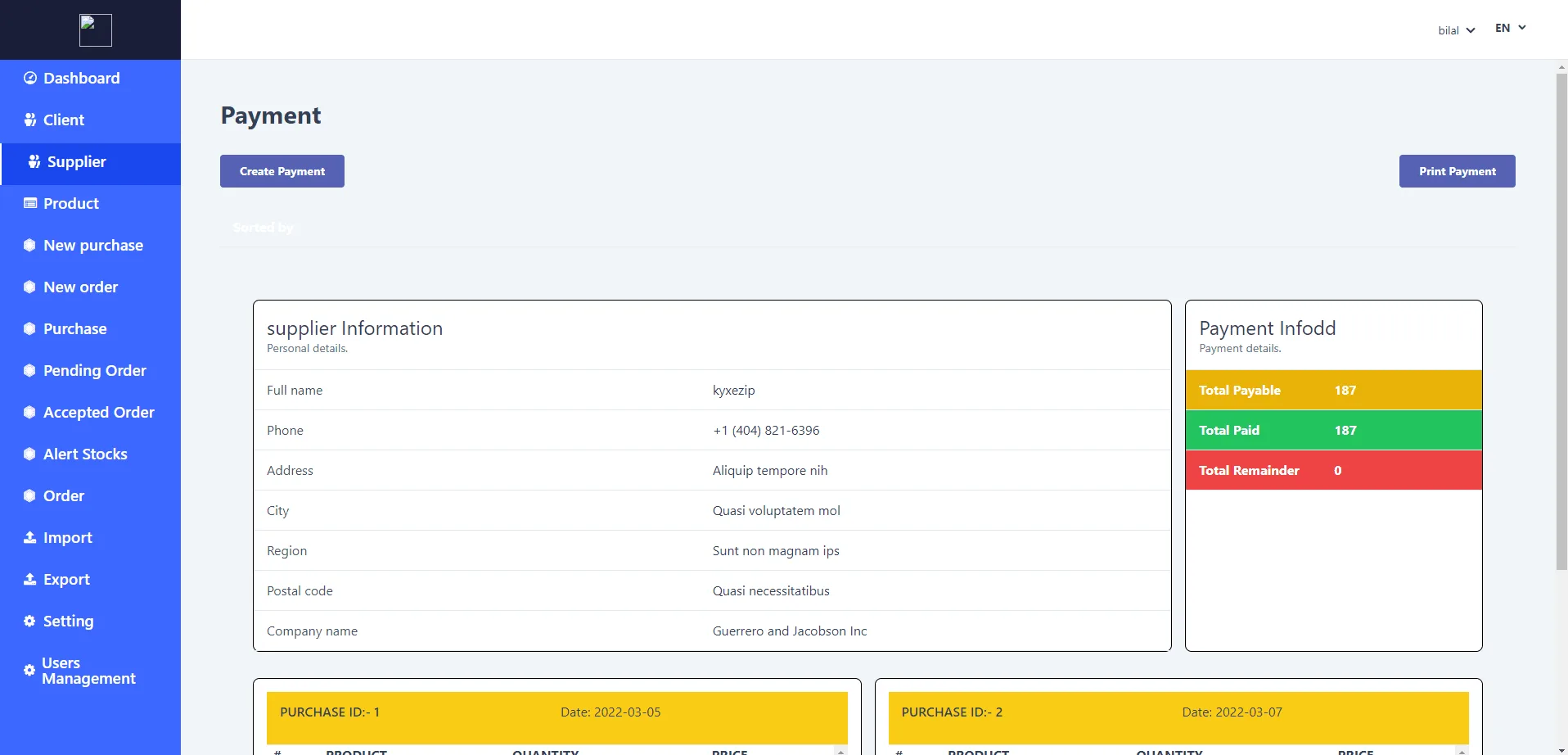The width and height of the screenshot is (1568, 755).
Task: Navigate to Users Management
Action: point(90,671)
